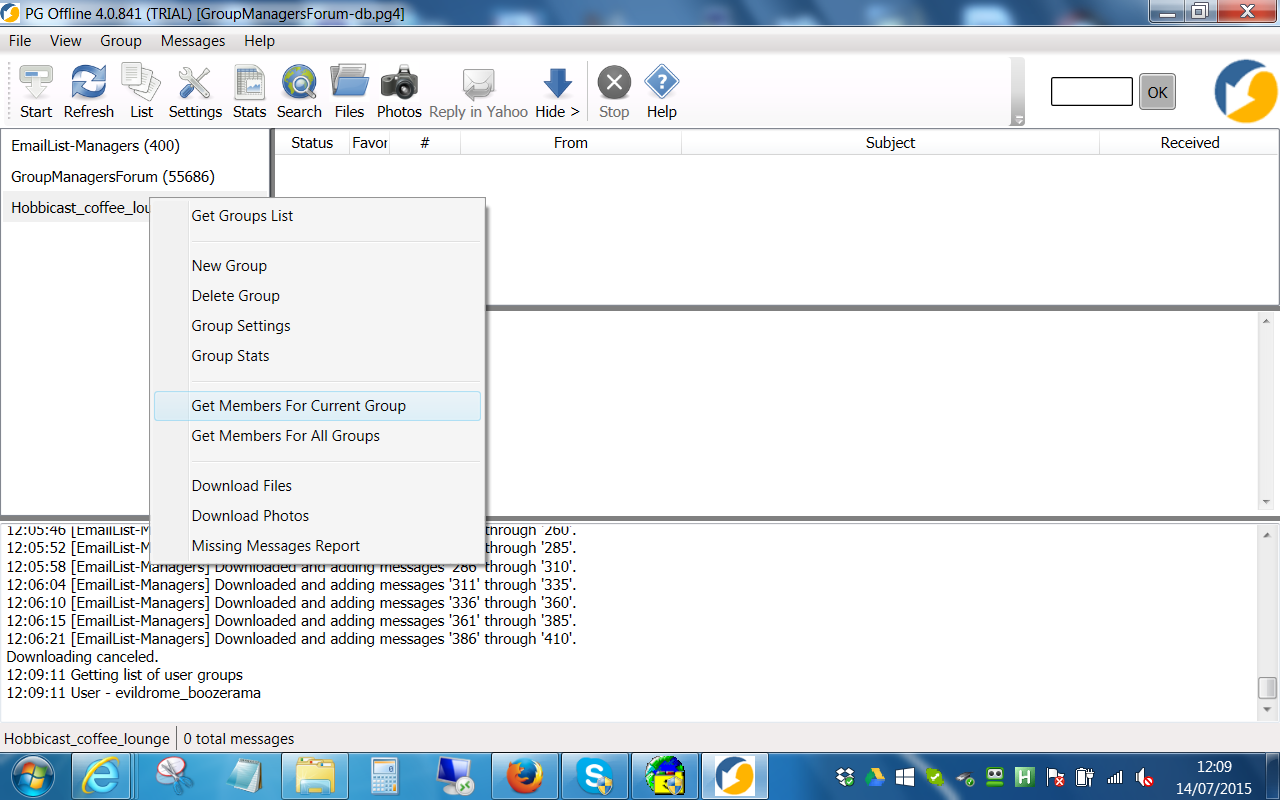Select the EmailList-Managers (400) group
Image resolution: width=1280 pixels, height=800 pixels.
click(x=136, y=146)
